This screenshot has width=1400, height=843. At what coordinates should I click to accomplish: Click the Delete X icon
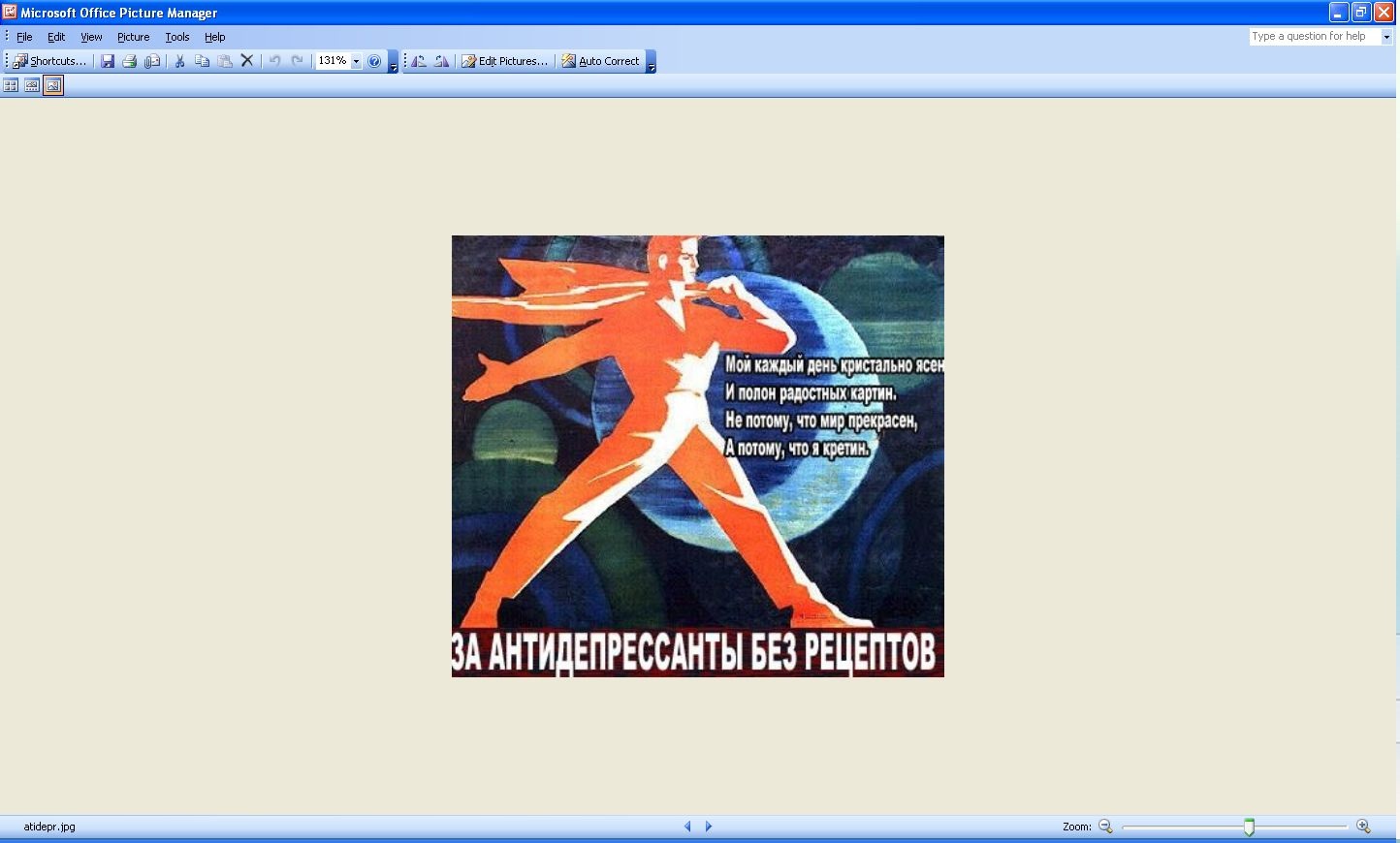click(x=247, y=61)
